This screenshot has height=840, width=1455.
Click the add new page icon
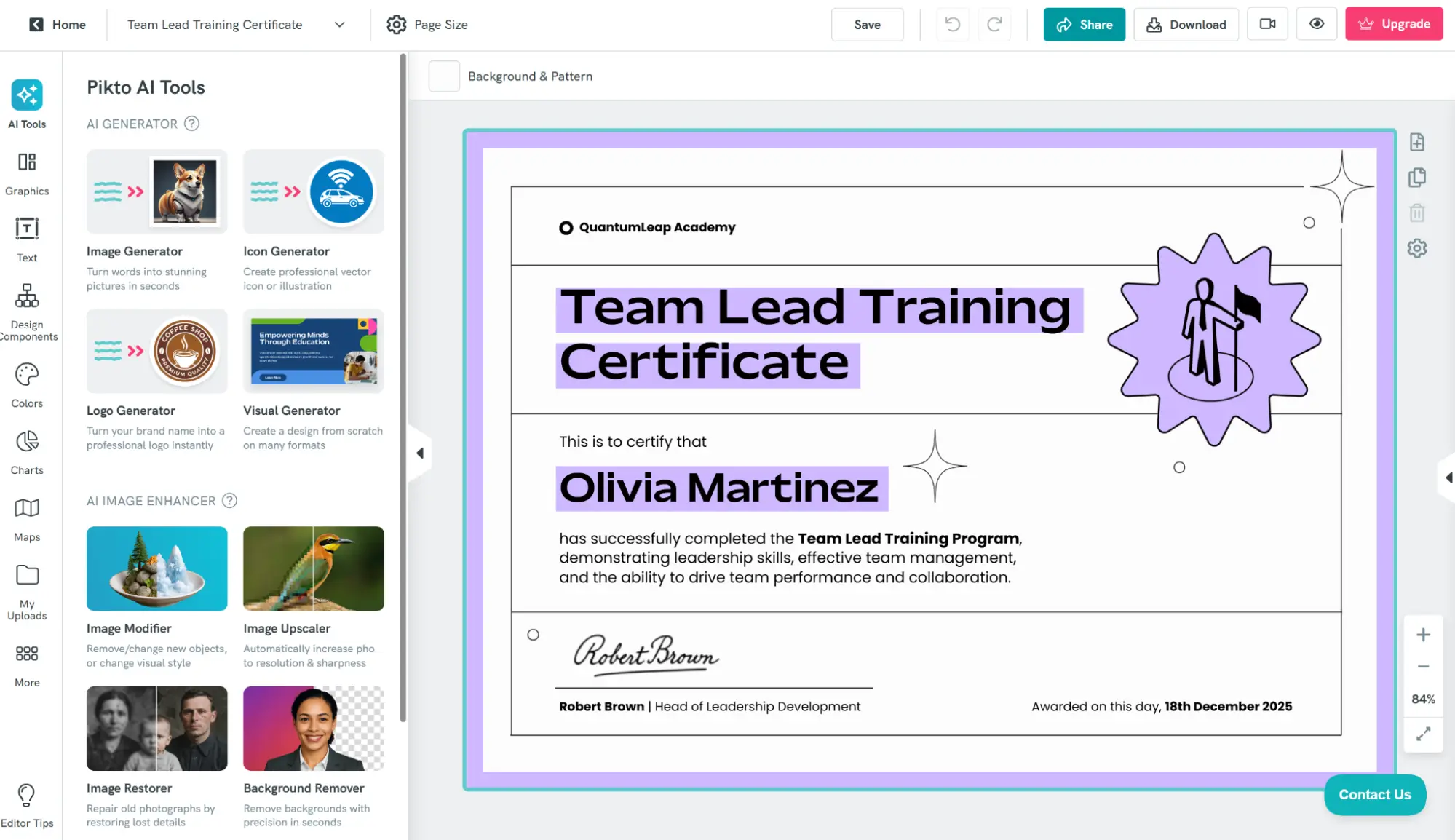[1416, 142]
